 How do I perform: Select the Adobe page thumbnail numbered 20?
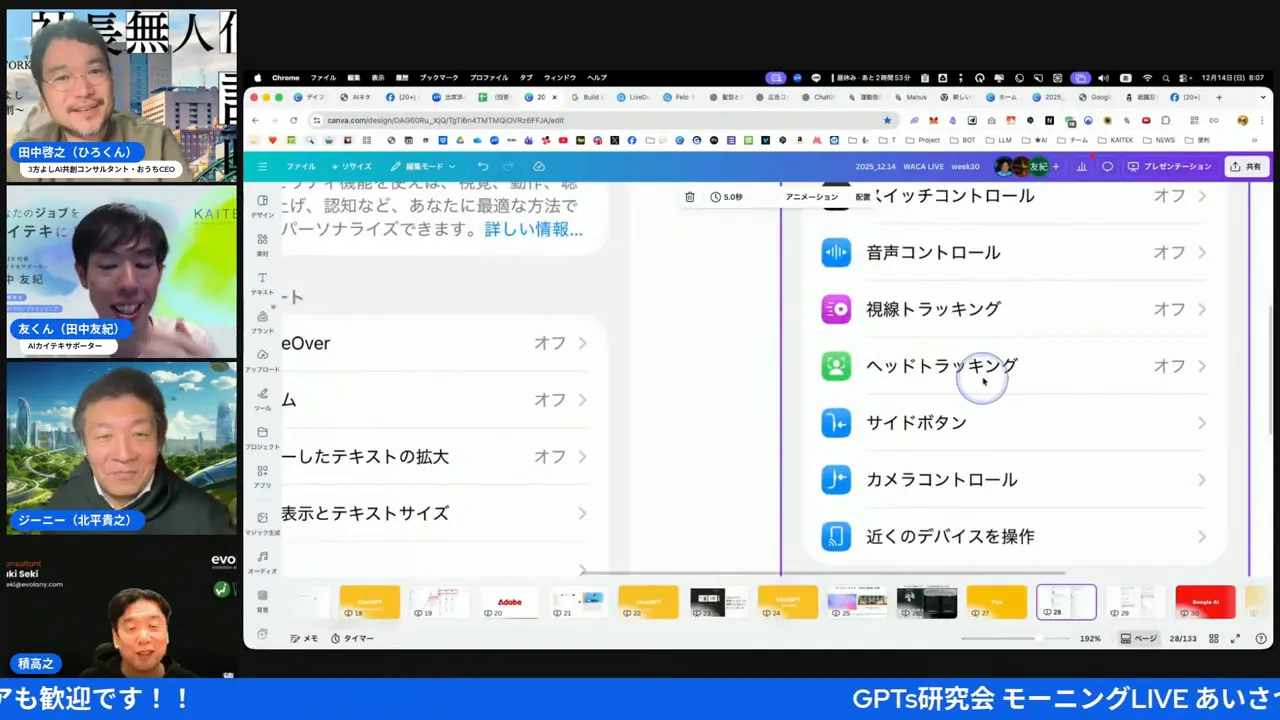[509, 601]
